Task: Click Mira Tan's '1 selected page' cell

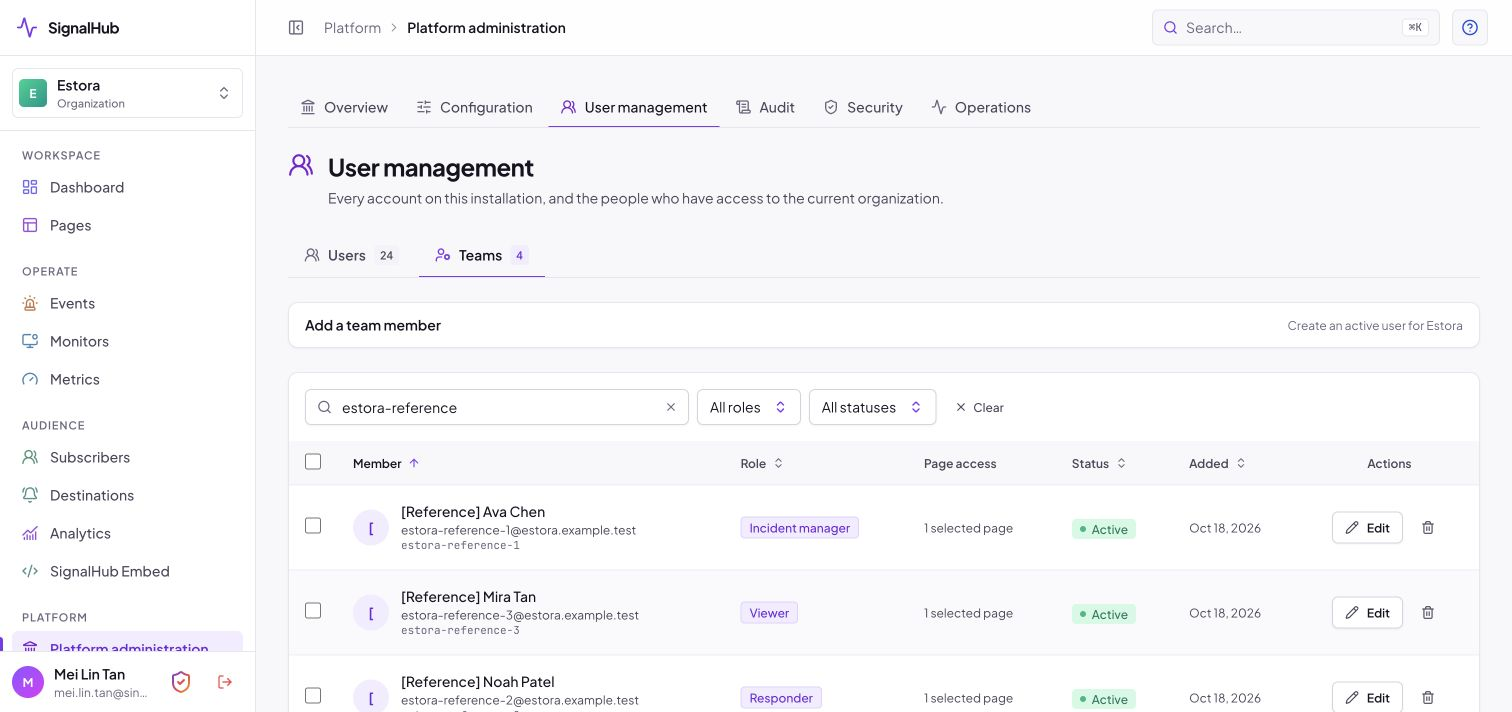Action: (x=968, y=613)
